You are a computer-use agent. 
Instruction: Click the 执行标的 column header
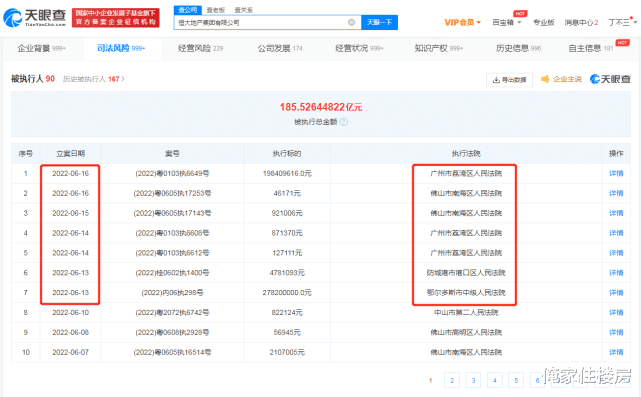pyautogui.click(x=287, y=153)
